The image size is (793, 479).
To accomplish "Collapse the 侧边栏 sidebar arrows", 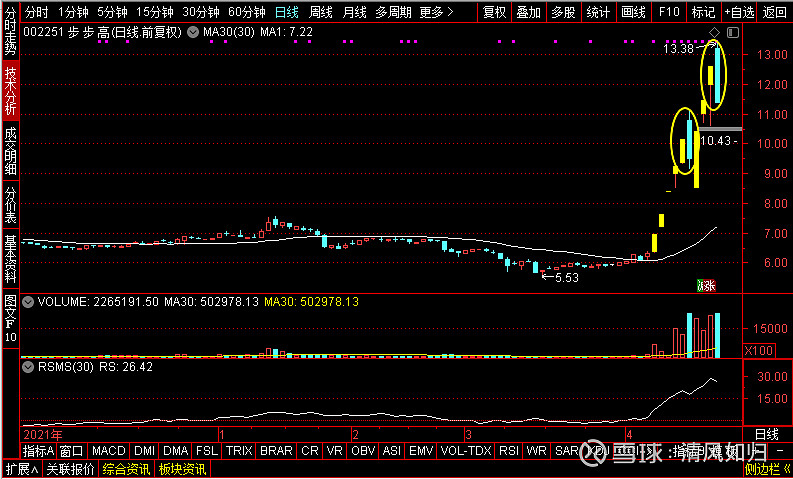I will pyautogui.click(x=768, y=468).
